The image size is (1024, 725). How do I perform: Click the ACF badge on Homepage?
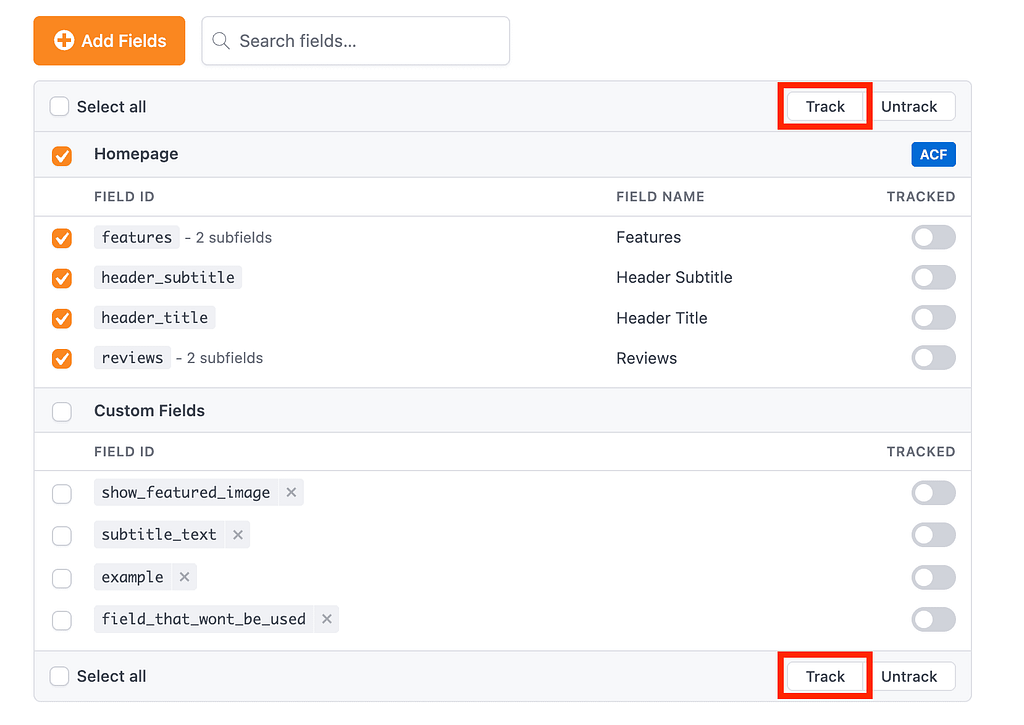pyautogui.click(x=933, y=155)
